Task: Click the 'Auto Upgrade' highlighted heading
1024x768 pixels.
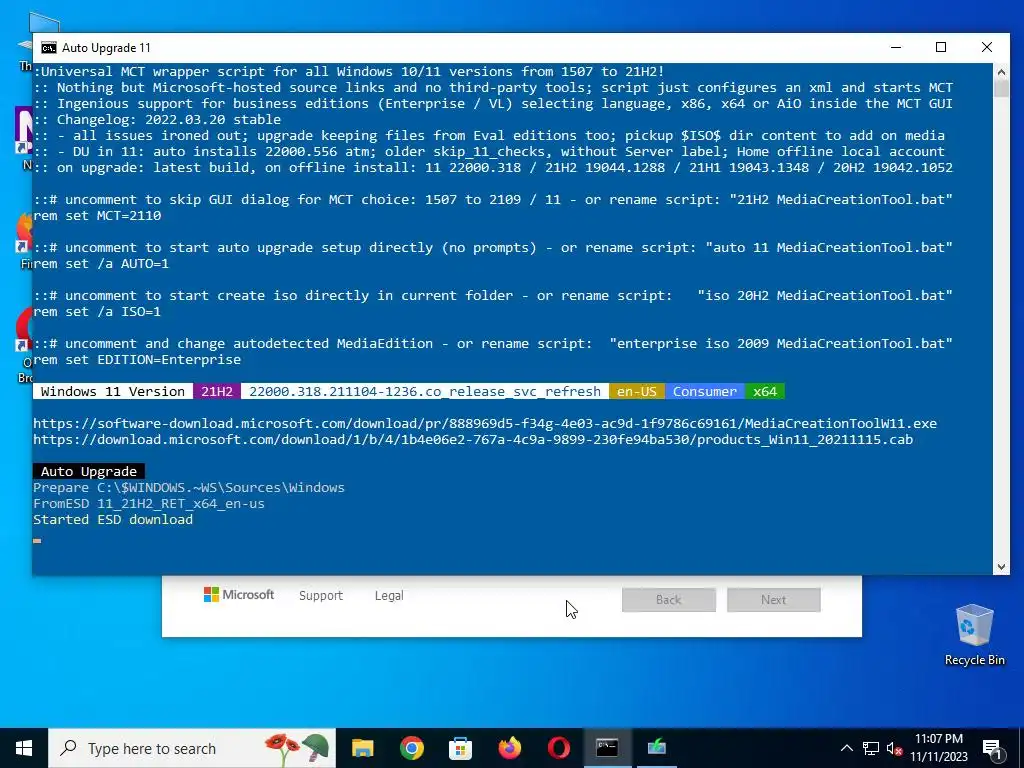Action: point(89,472)
